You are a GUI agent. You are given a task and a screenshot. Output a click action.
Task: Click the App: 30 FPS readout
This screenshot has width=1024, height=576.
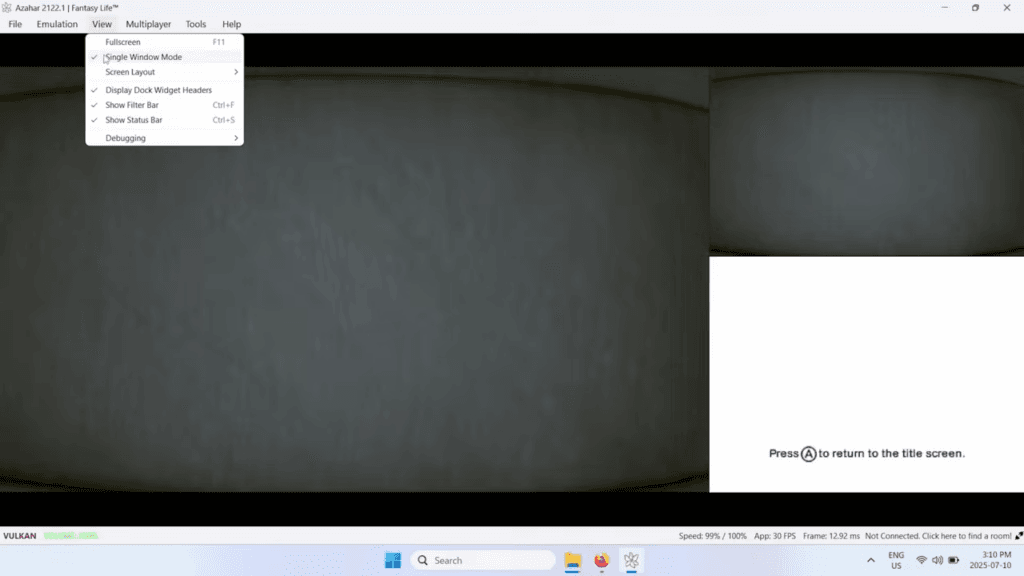[x=775, y=536]
